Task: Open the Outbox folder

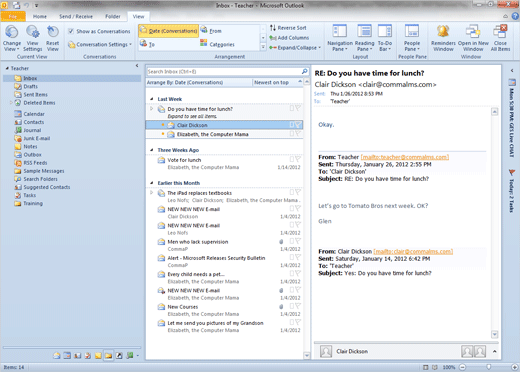Action: tap(28, 155)
